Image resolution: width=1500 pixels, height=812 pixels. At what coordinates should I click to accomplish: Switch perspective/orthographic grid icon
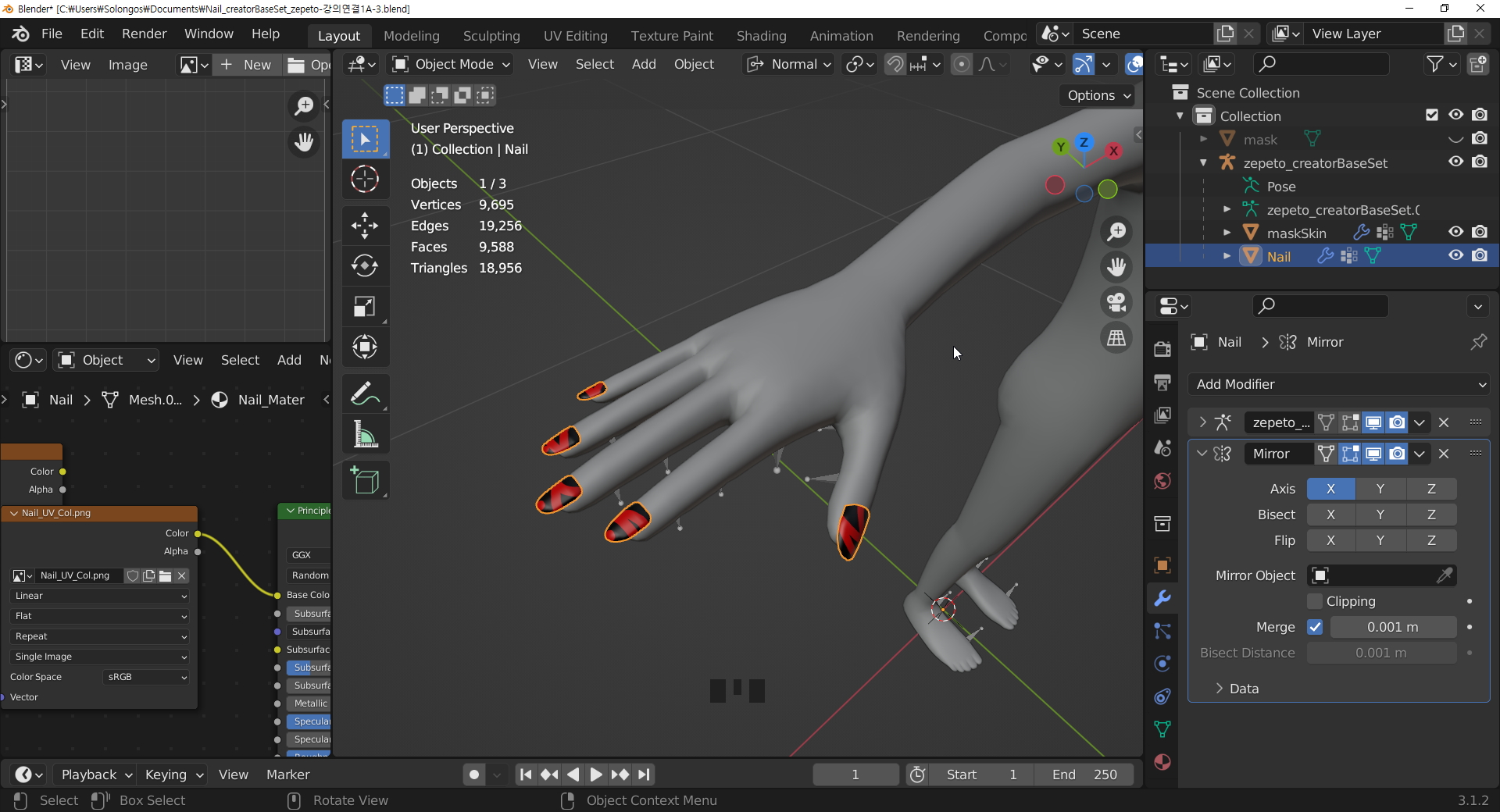pos(1116,337)
